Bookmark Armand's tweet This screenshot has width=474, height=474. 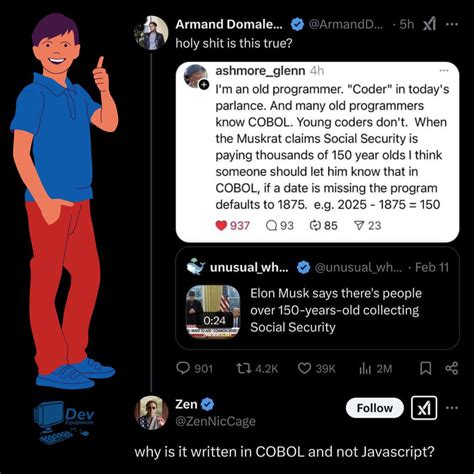[426, 368]
